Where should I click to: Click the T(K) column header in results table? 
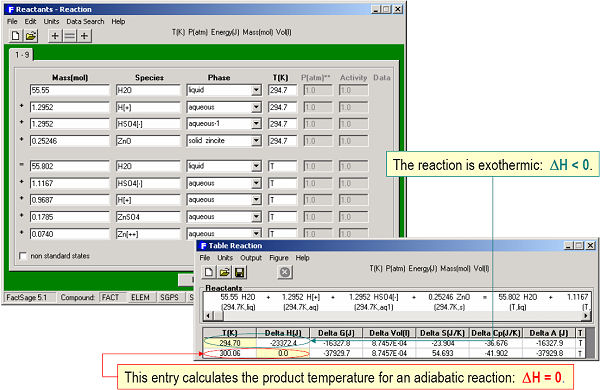(x=230, y=333)
